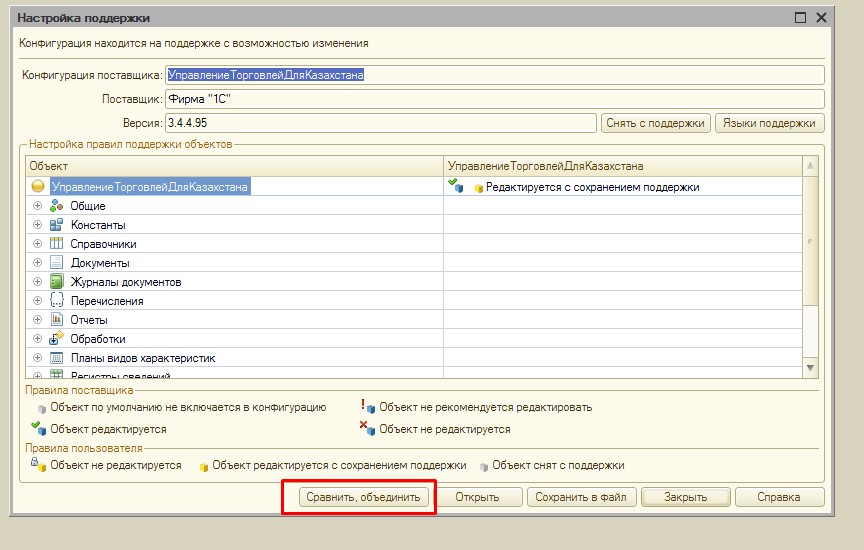
Task: Open Справка help button
Action: click(779, 497)
